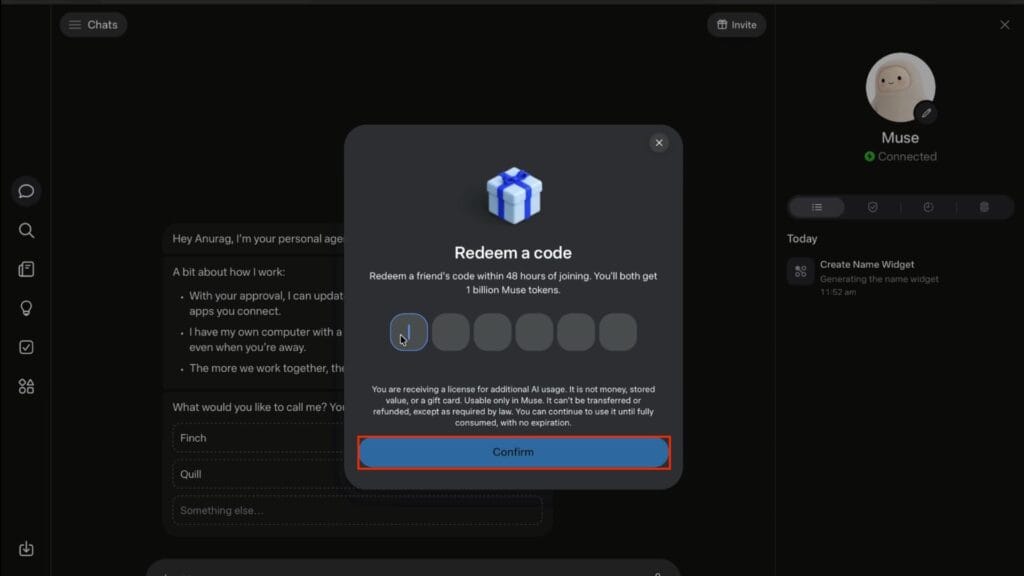
Task: Click the Create Name Widget task icon
Action: pos(801,272)
